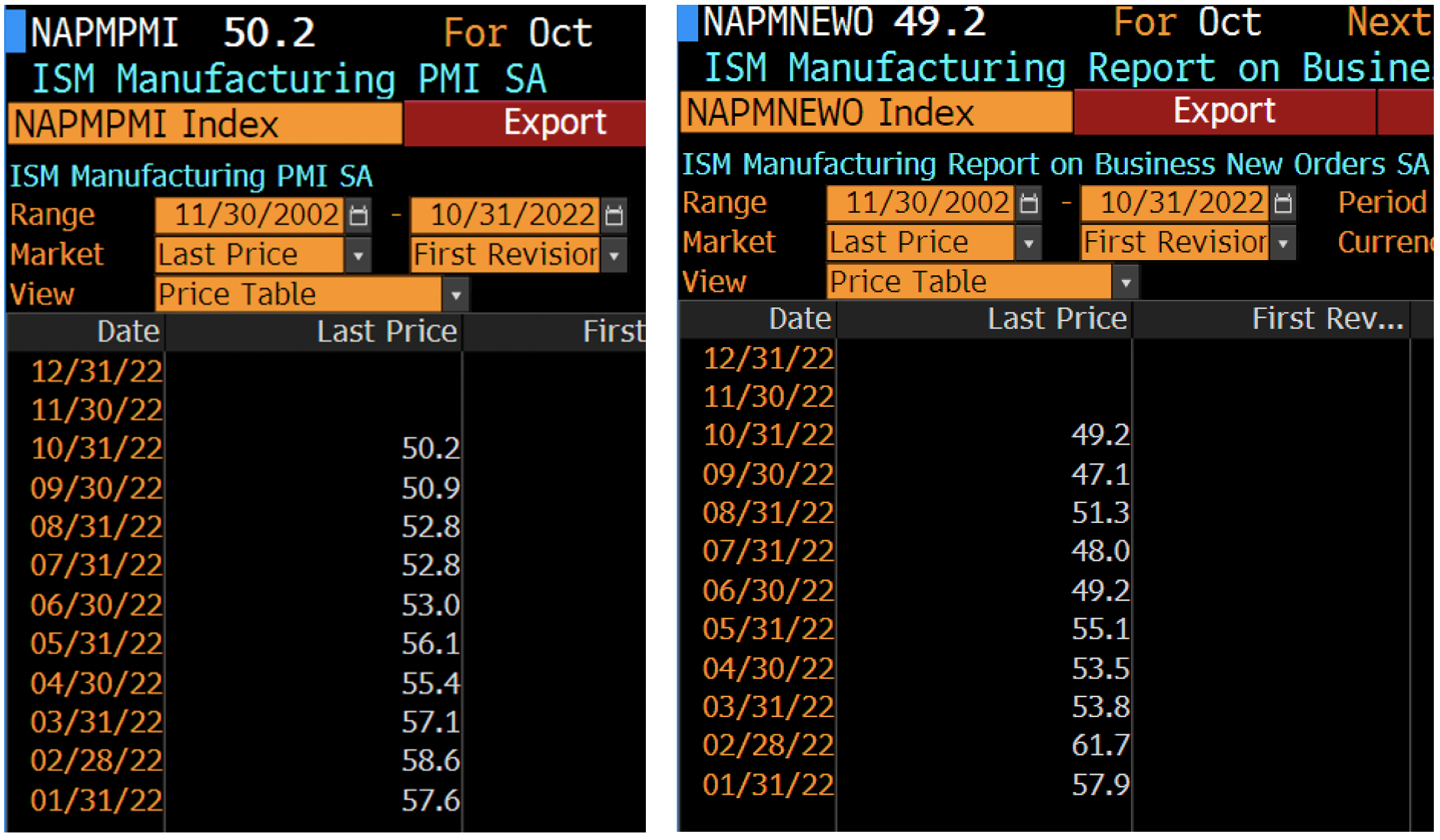Click value 57.9 in NAPMNEWO table
This screenshot has width=1440, height=840.
[x=1100, y=785]
